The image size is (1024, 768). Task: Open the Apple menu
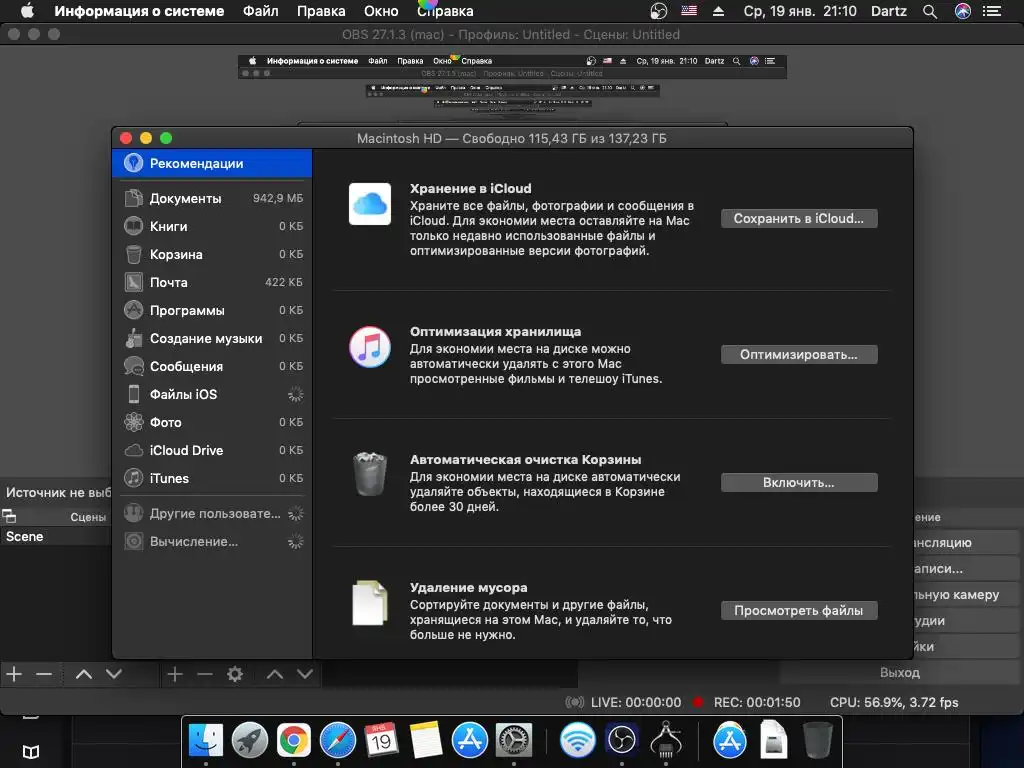[x=27, y=11]
